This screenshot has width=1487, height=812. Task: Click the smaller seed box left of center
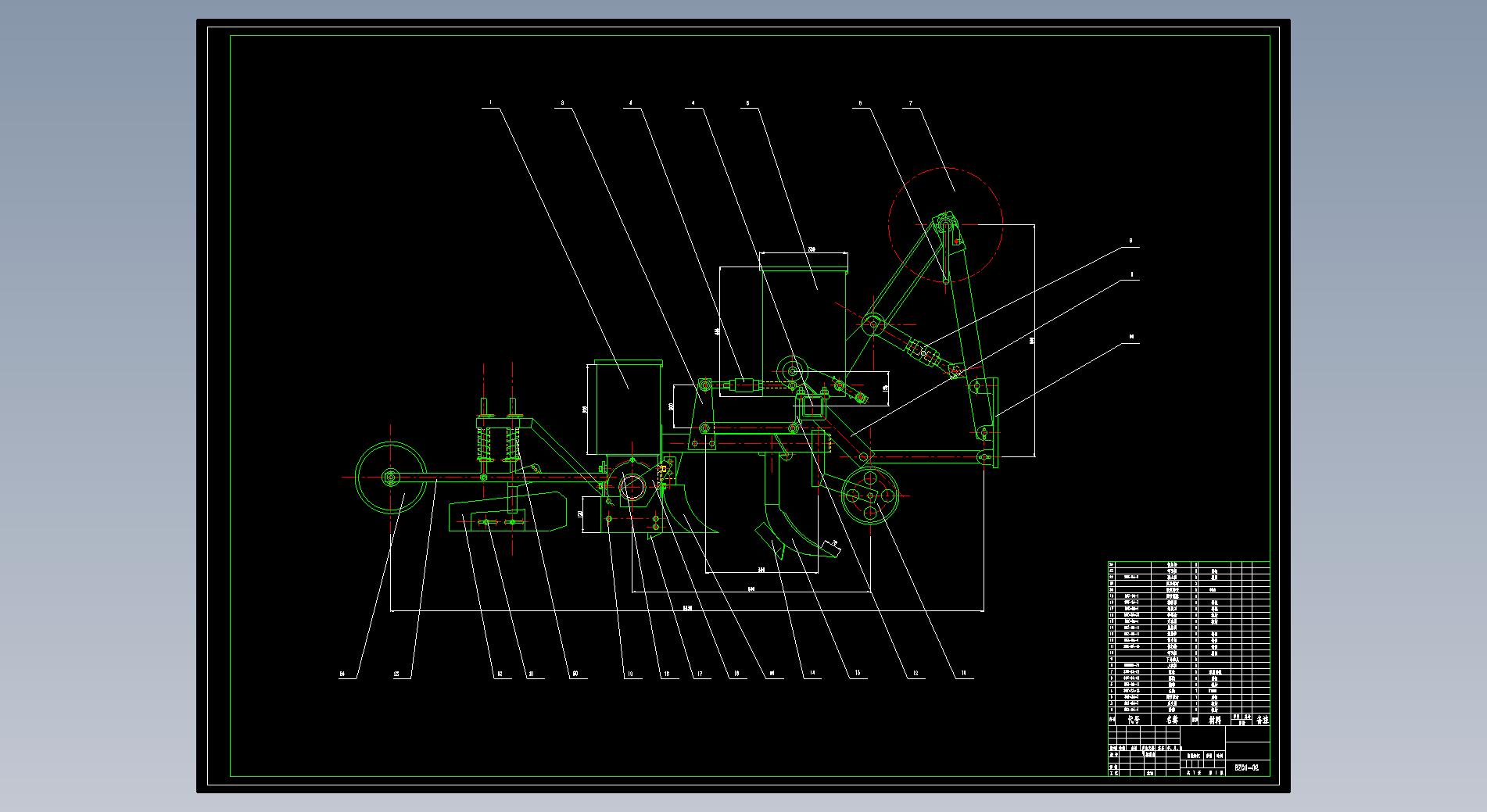click(629, 406)
